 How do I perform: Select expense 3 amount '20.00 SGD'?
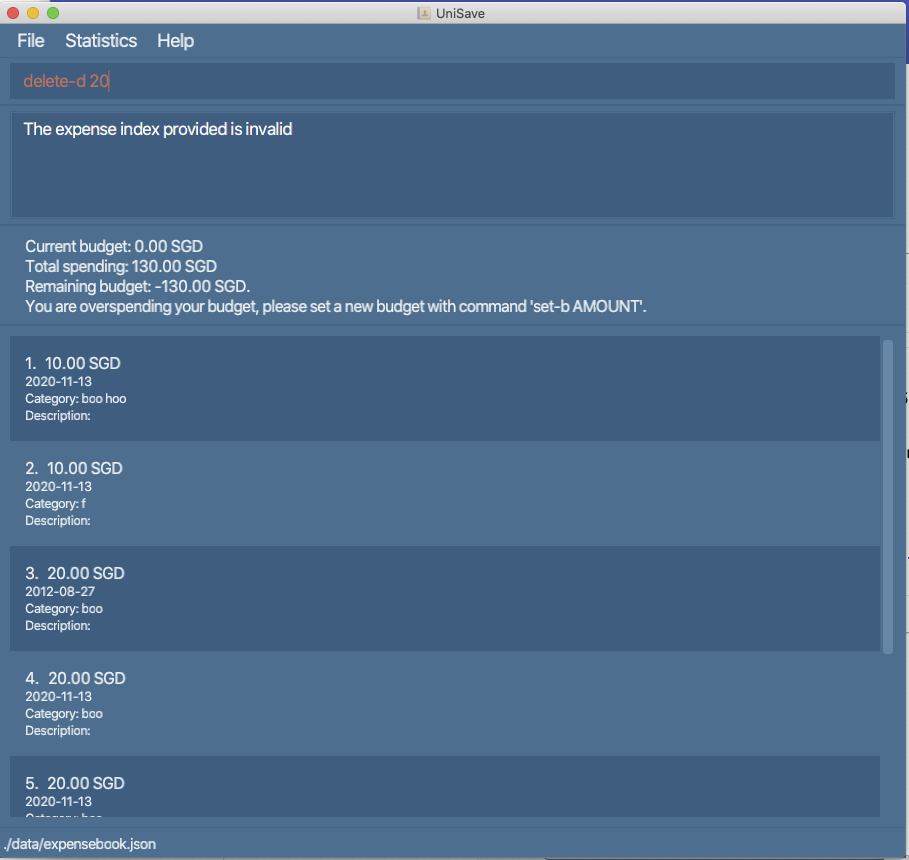(x=86, y=573)
